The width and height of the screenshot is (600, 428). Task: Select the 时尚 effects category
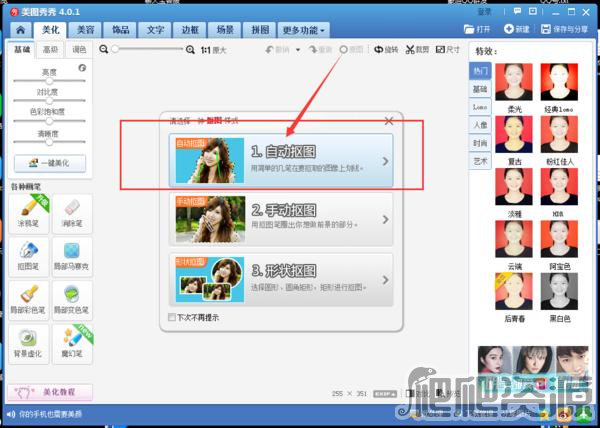480,143
